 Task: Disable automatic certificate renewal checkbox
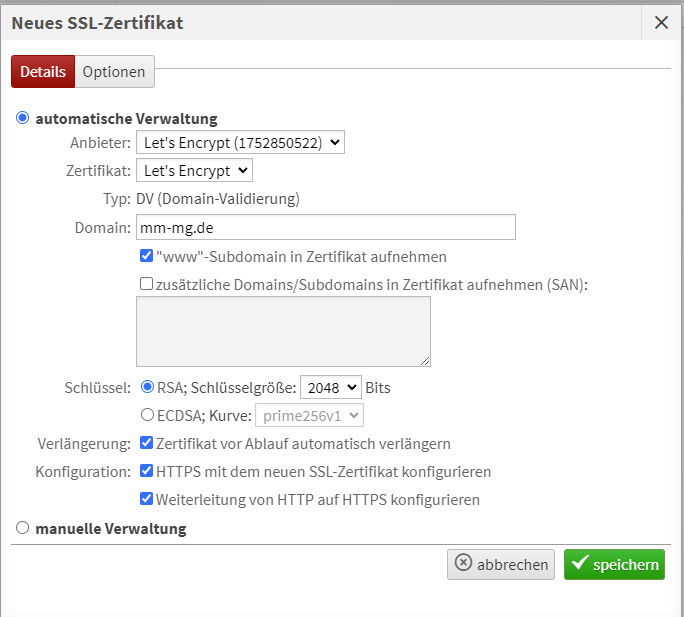pyautogui.click(x=147, y=443)
